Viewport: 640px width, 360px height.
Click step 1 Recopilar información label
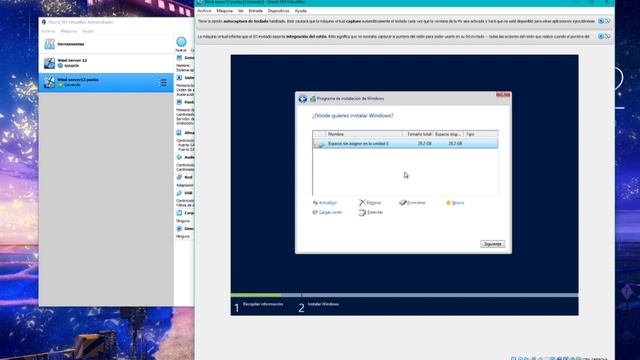262,304
